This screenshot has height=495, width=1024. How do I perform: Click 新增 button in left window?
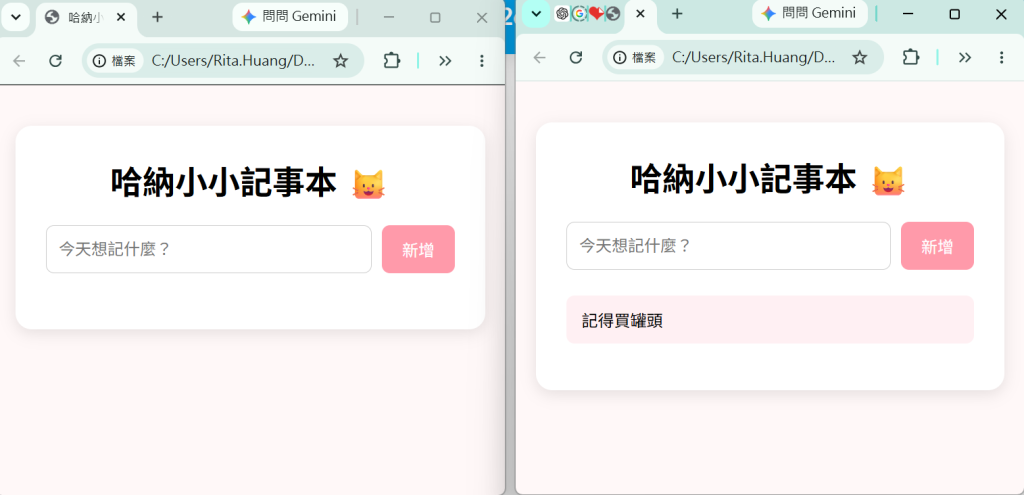point(418,249)
